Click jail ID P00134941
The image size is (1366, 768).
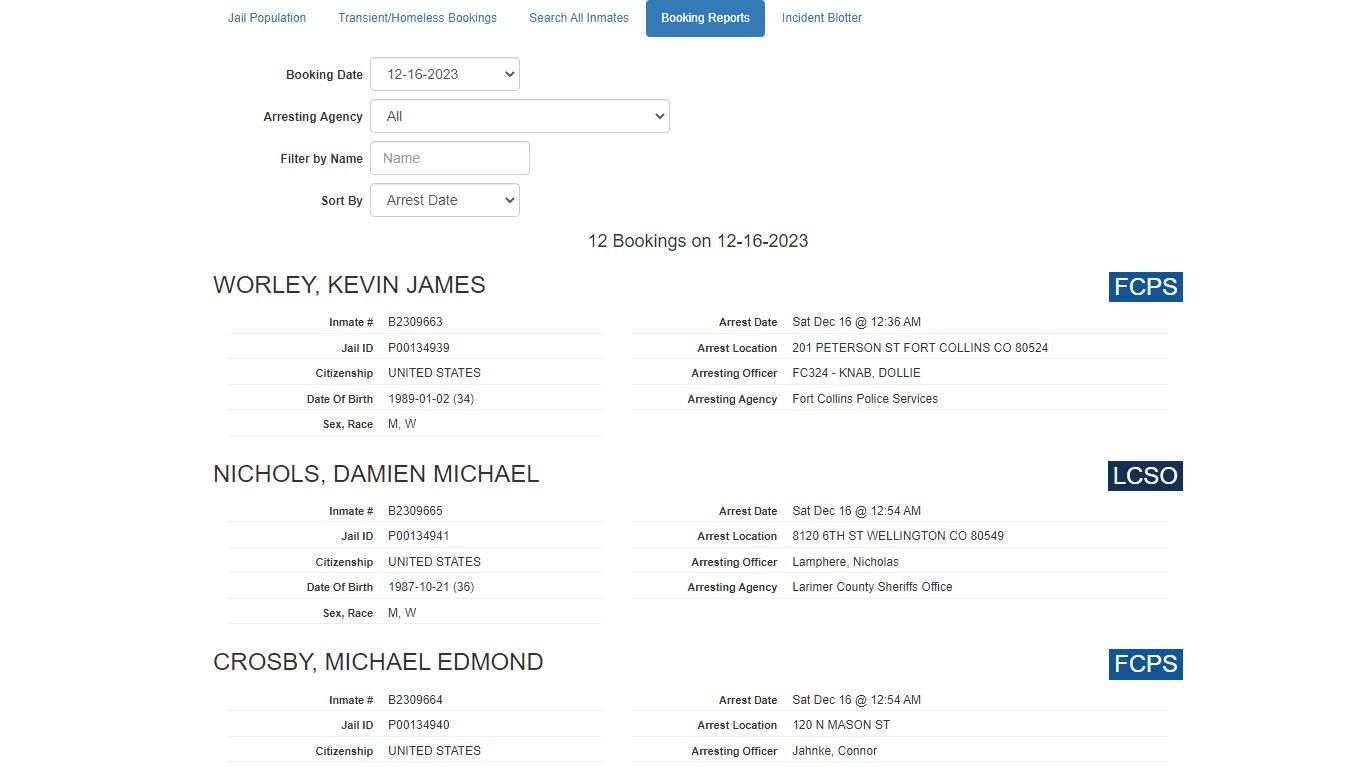pyautogui.click(x=418, y=536)
